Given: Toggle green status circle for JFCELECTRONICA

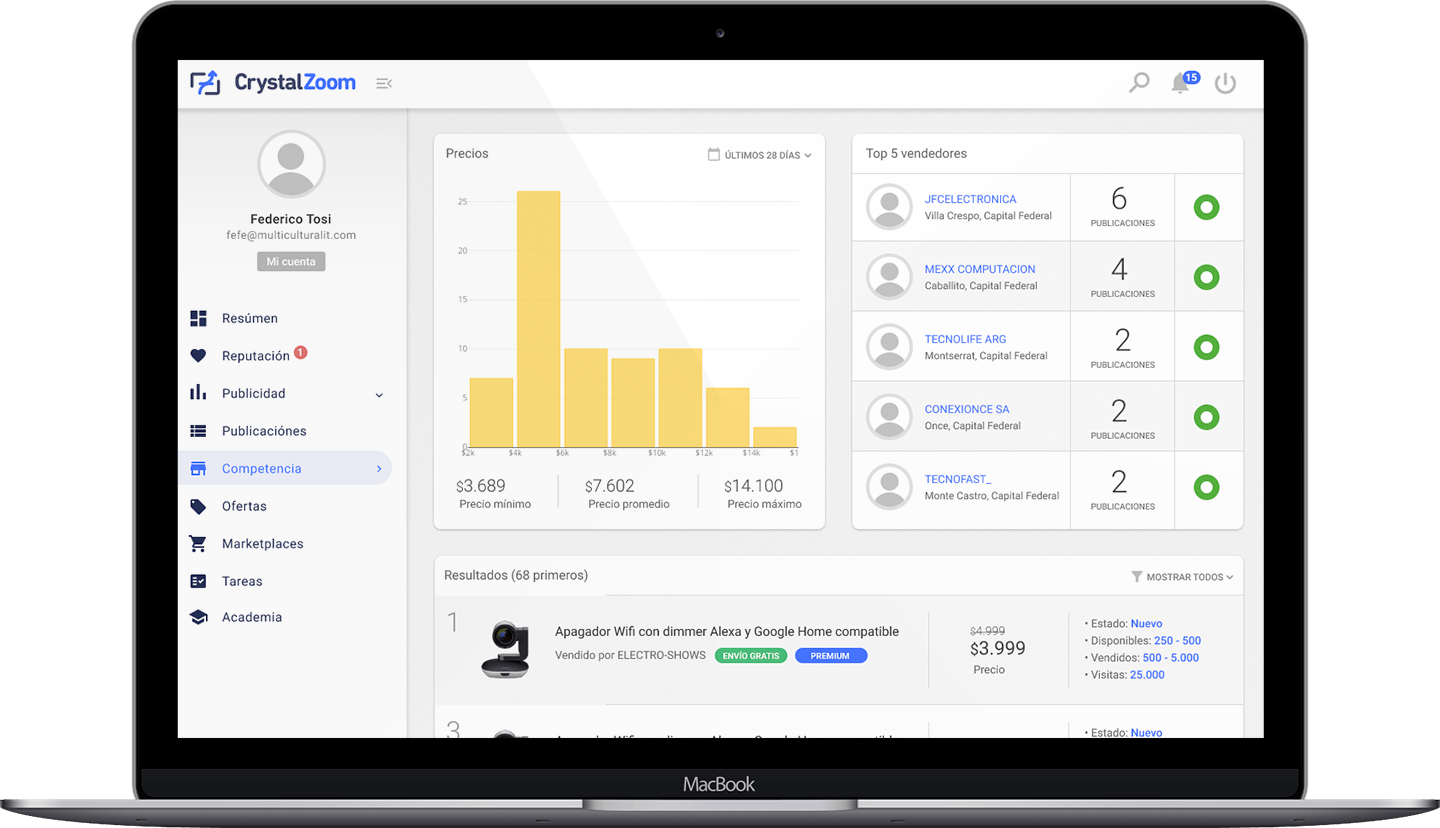Looking at the screenshot, I should [1207, 208].
